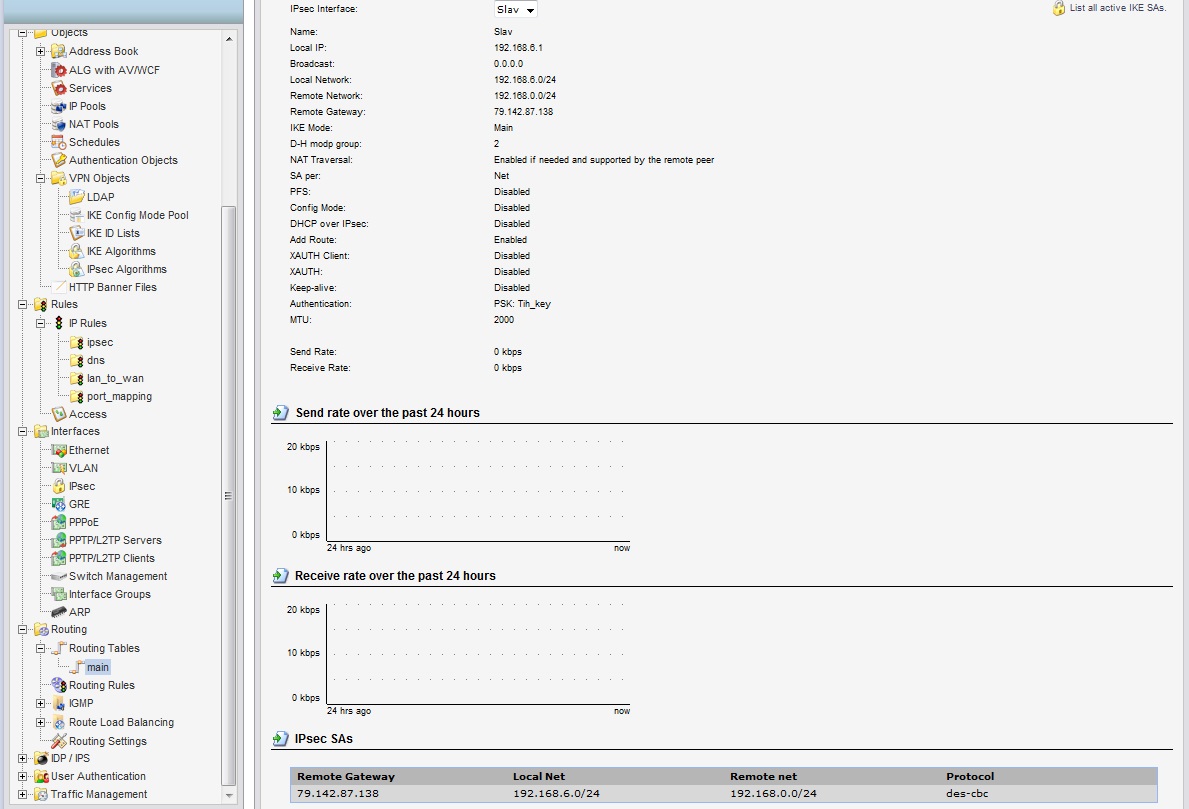Open List all active IKE SAs
The image size is (1189, 809).
tap(1116, 8)
